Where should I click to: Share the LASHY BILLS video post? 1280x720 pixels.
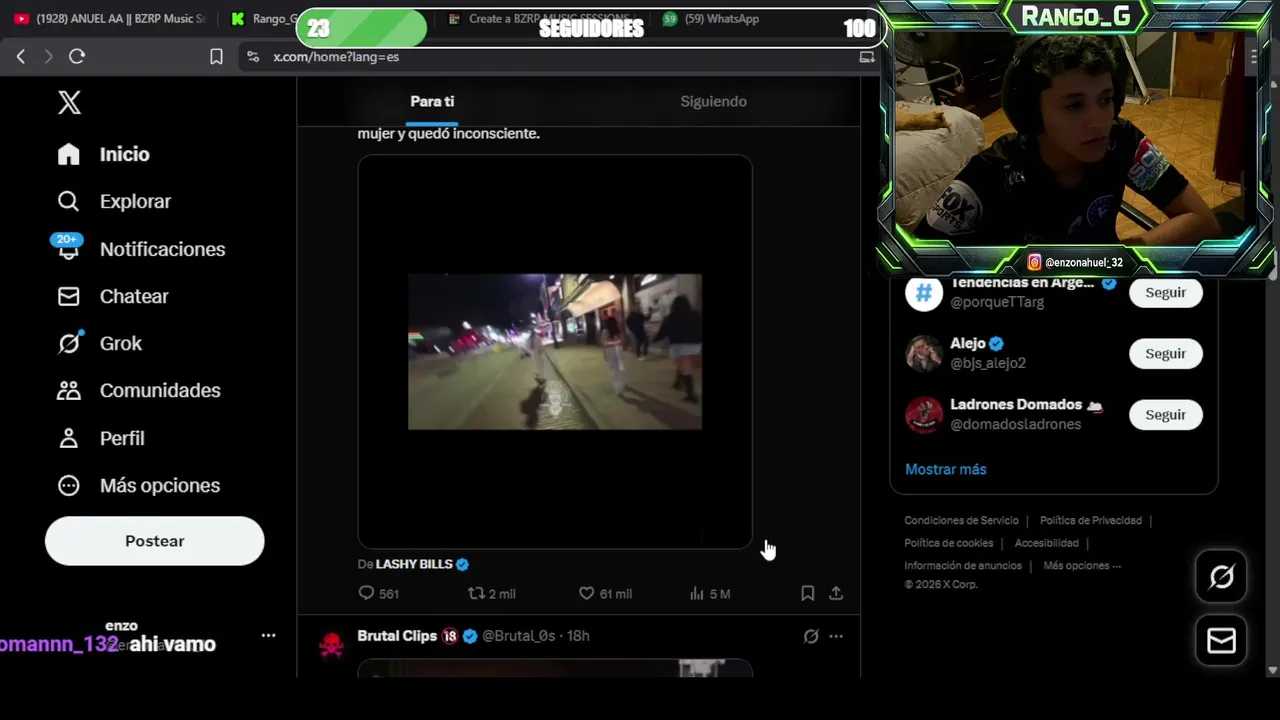click(x=836, y=593)
